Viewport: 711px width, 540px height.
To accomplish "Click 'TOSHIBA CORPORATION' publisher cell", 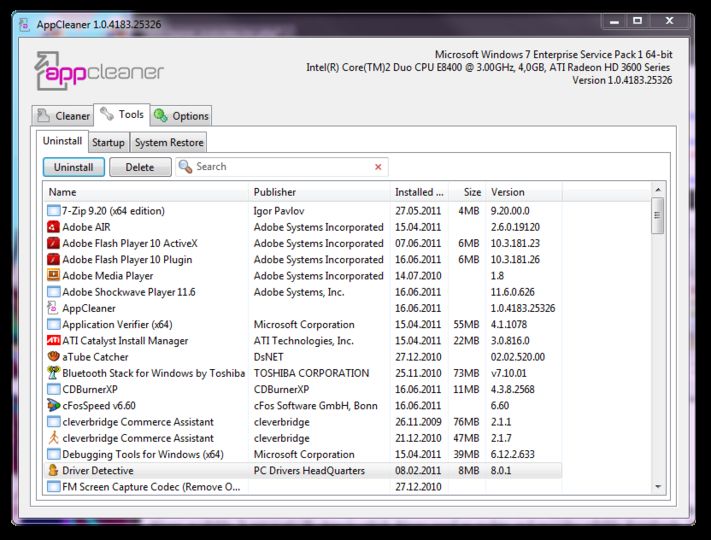I will [312, 373].
